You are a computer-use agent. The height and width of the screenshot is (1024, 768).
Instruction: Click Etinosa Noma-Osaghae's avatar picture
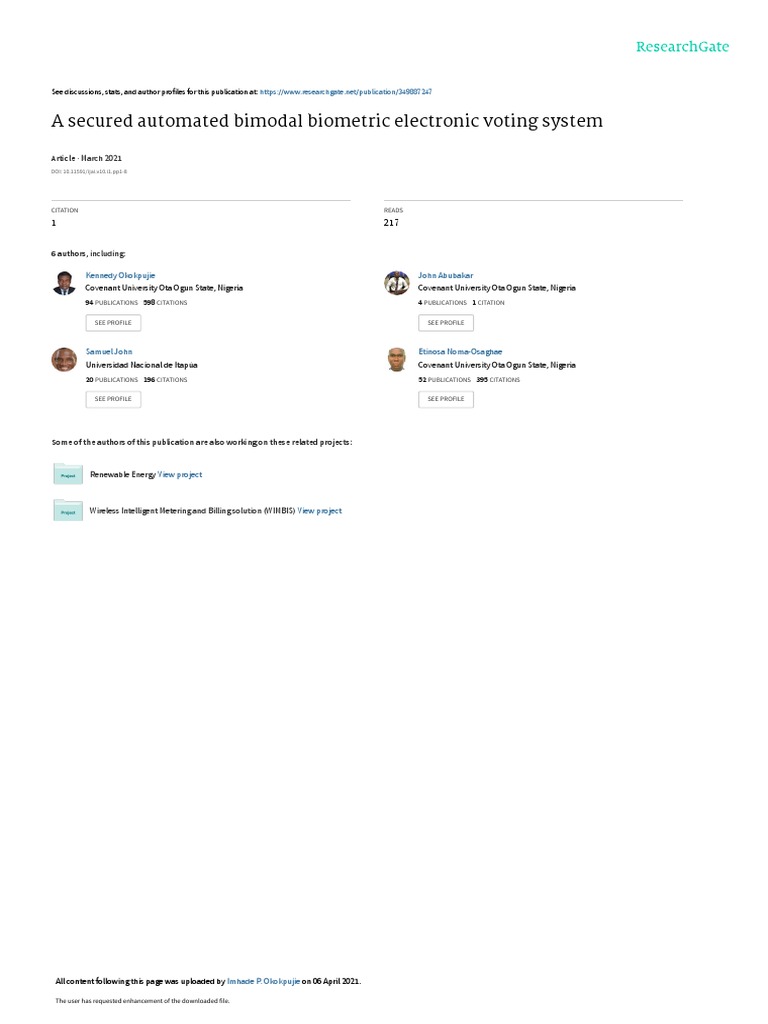tap(396, 359)
